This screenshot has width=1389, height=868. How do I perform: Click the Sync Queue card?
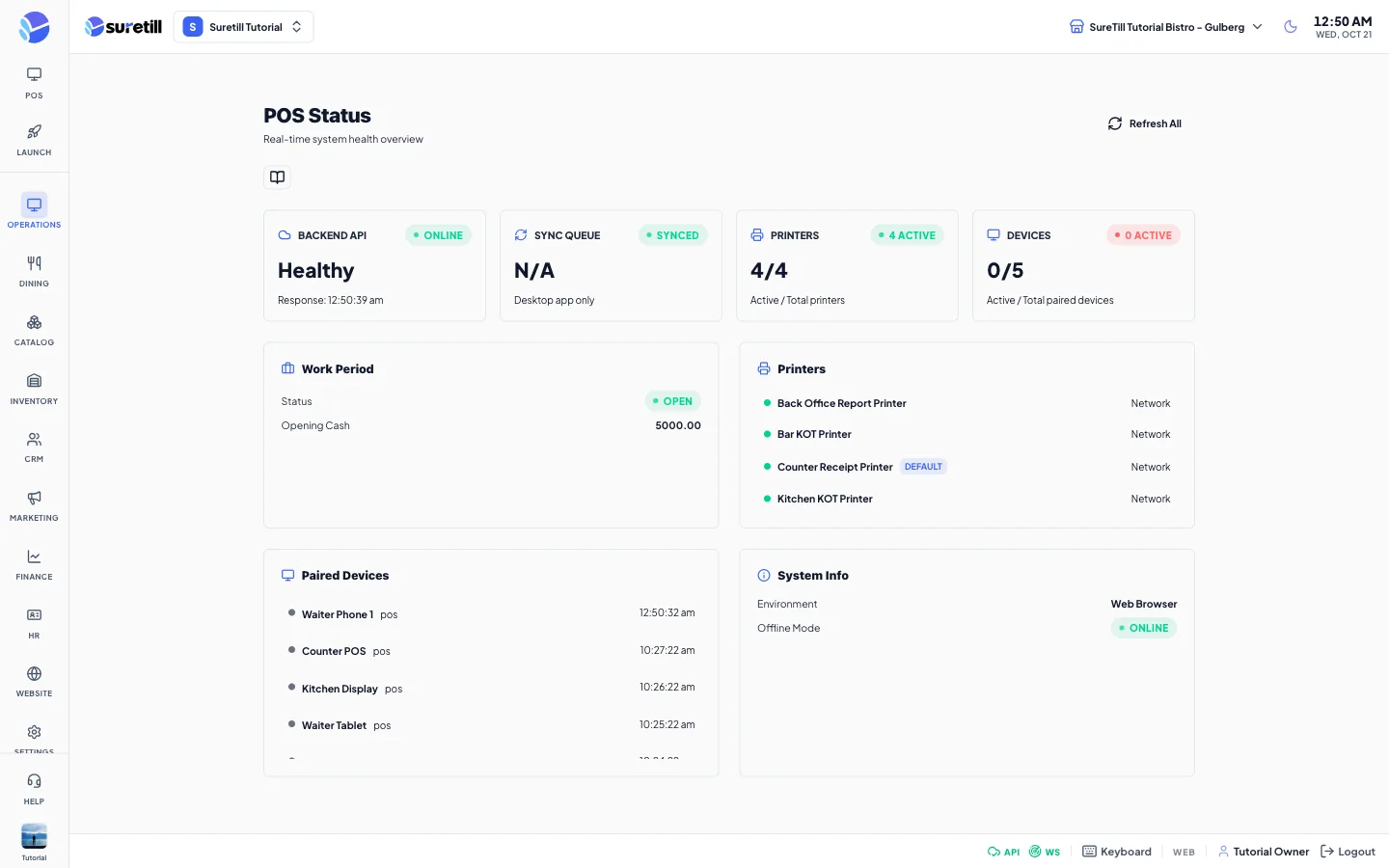611,266
